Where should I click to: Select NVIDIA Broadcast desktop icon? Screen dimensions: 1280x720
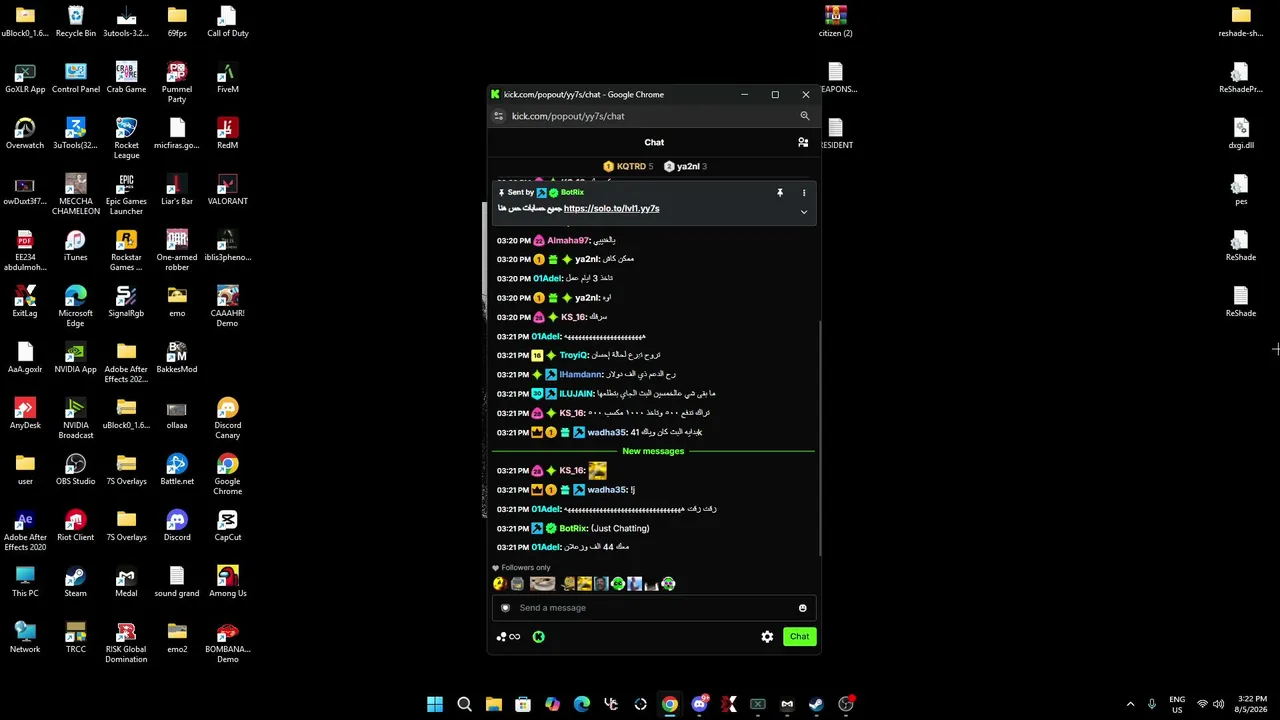click(76, 418)
